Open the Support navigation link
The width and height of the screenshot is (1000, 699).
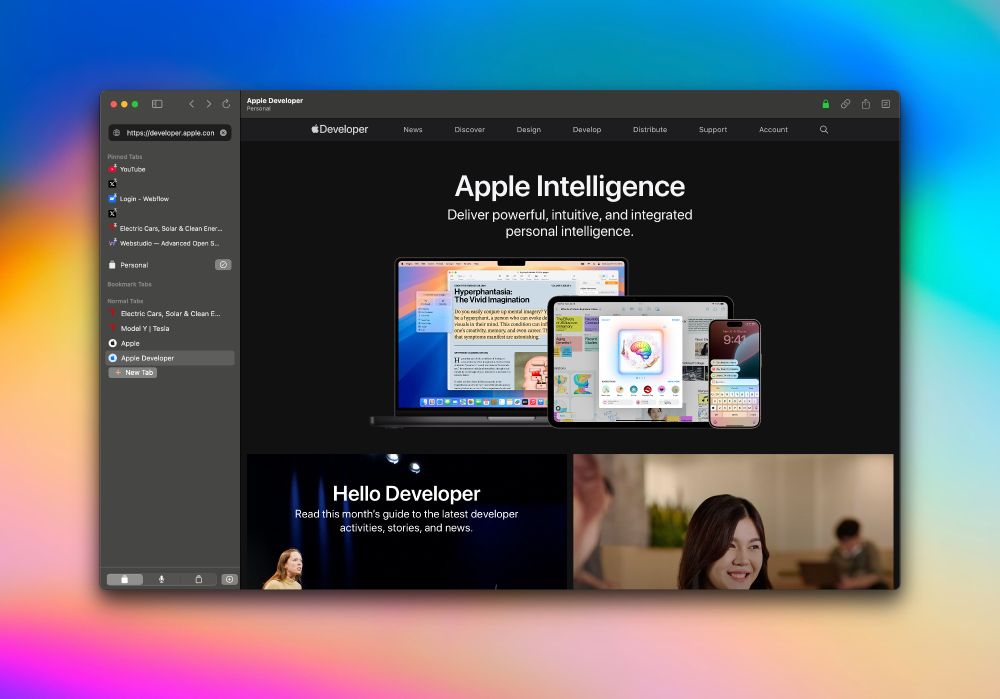(712, 129)
